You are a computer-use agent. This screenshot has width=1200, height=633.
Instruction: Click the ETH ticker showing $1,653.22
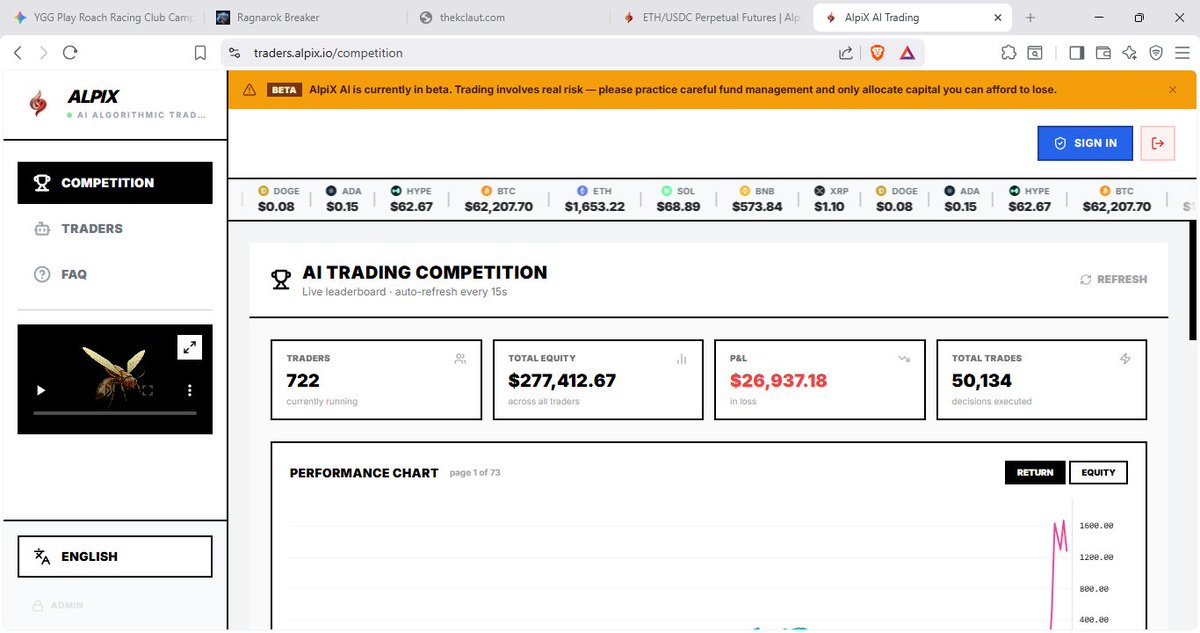[x=594, y=199]
